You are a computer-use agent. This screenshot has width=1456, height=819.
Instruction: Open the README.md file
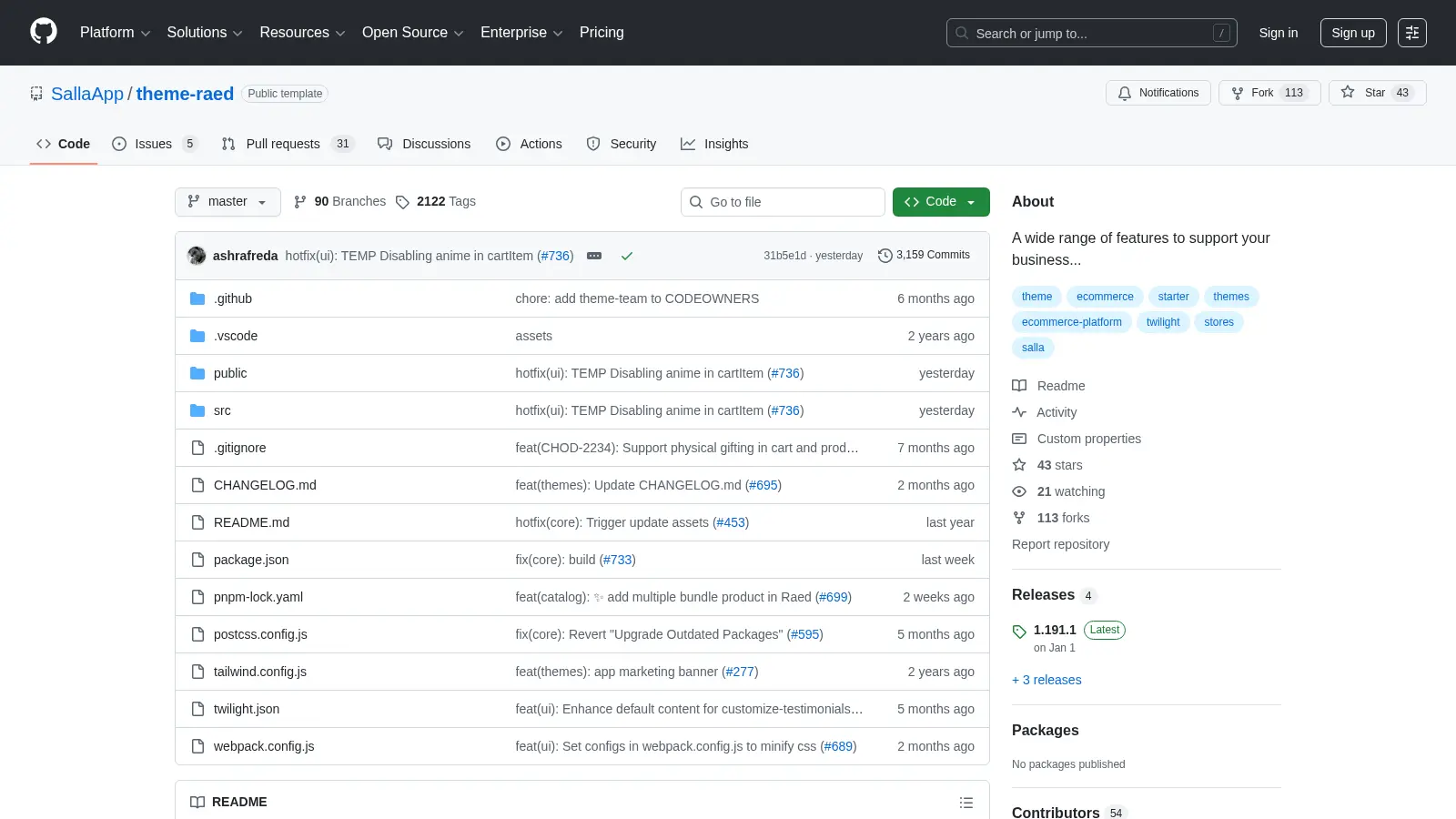(251, 522)
